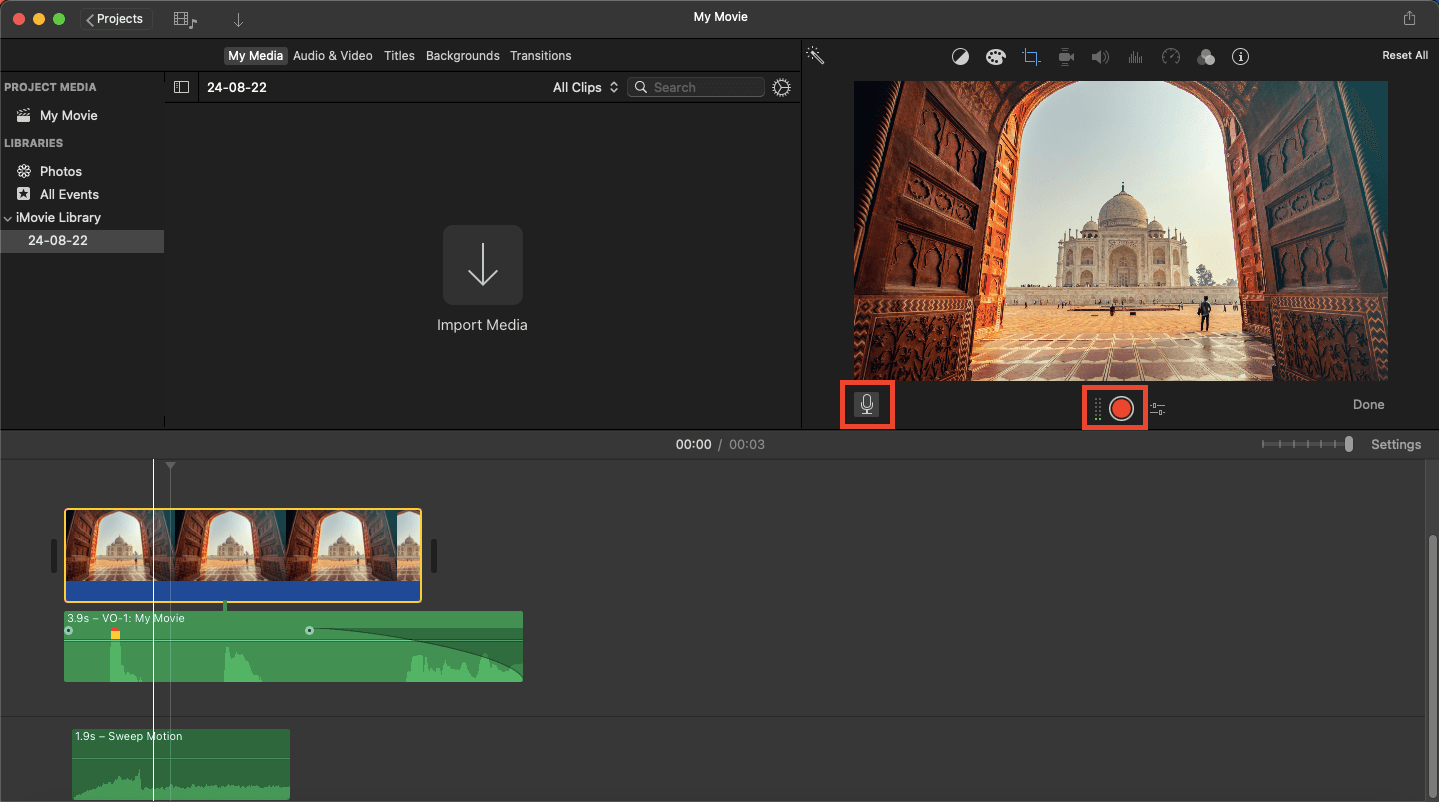1439x802 pixels.
Task: Open browser settings gear icon
Action: click(782, 88)
